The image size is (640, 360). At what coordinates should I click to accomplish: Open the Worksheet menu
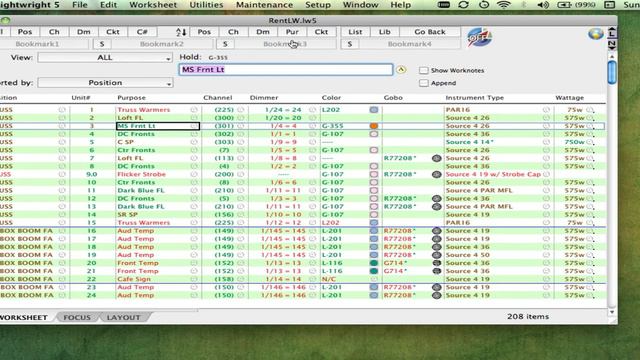click(153, 5)
